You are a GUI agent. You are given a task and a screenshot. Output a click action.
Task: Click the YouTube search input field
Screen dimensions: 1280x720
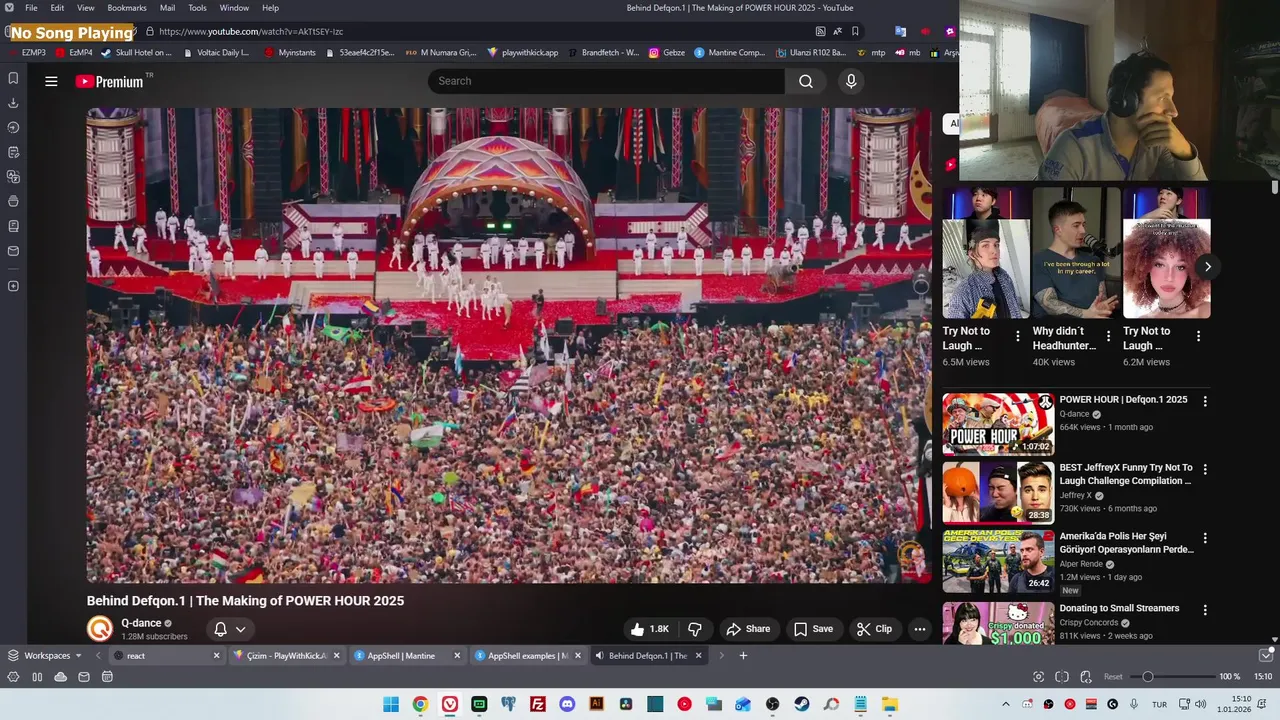point(606,81)
